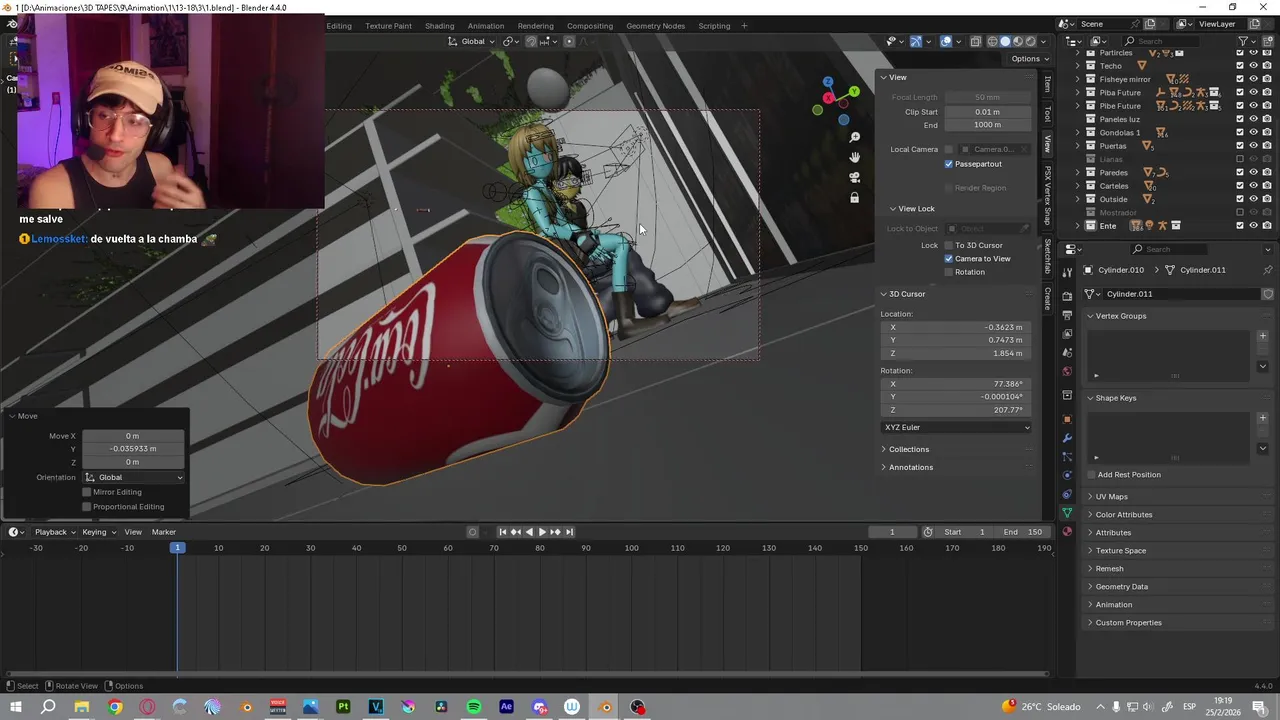Viewport: 1280px width, 720px height.
Task: Expand the Piba Future collection
Action: pos(1078,92)
